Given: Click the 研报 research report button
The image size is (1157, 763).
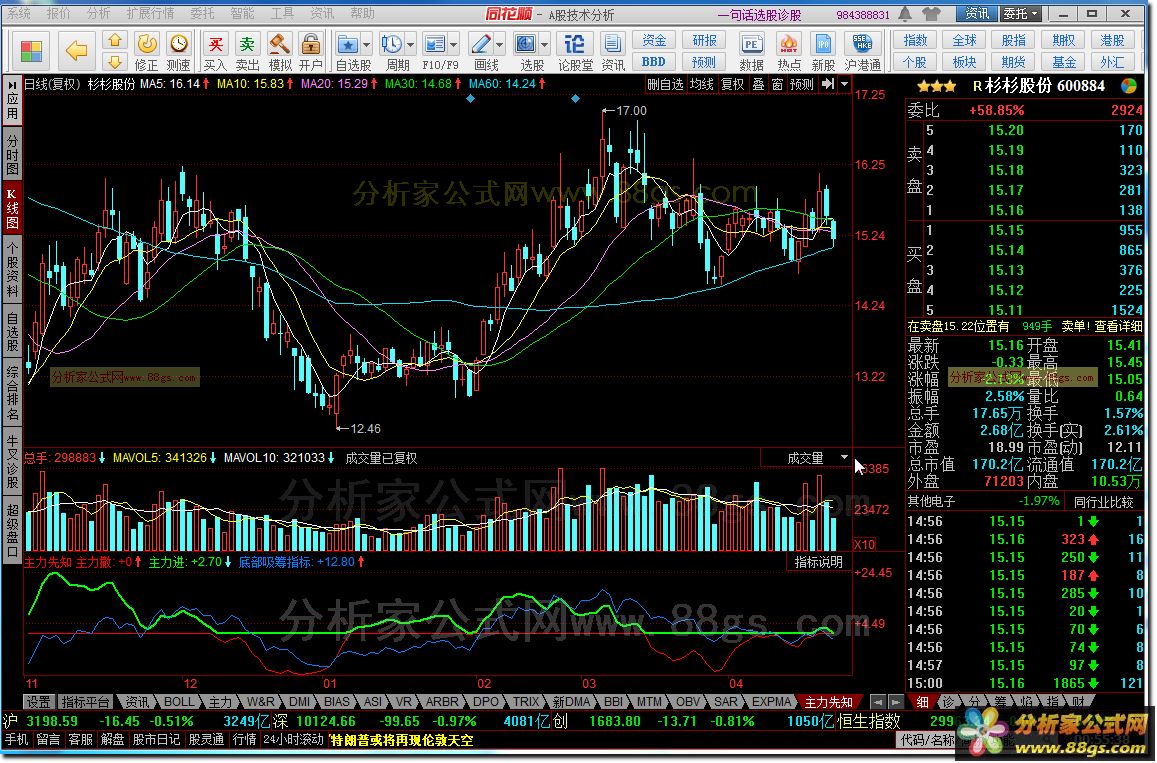Looking at the screenshot, I should tap(704, 41).
